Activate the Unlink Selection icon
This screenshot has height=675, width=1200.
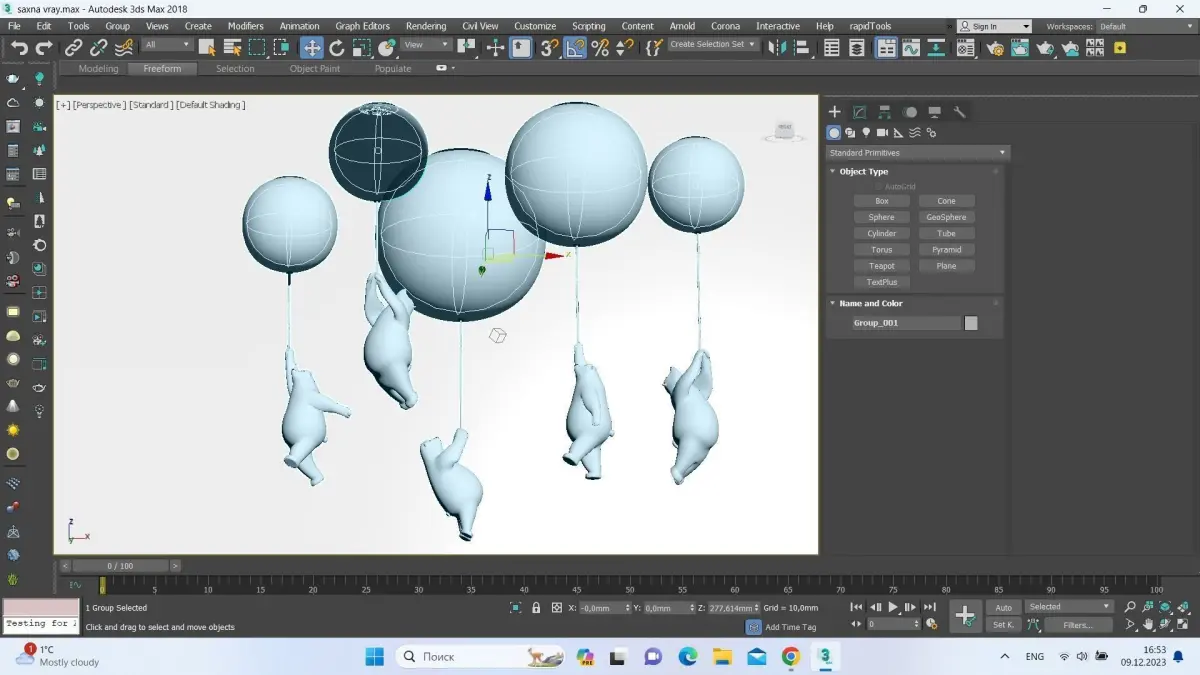[x=99, y=47]
